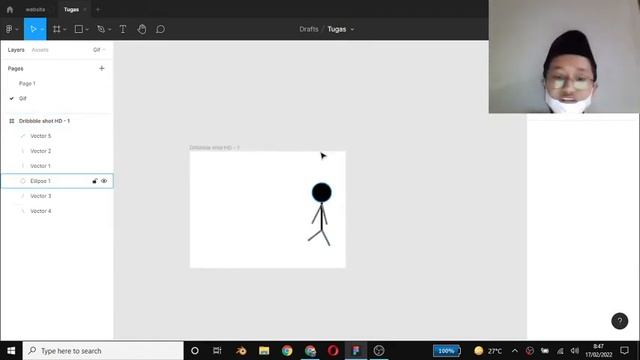The image size is (640, 360).
Task: Open OBS Studio from the taskbar
Action: click(x=379, y=351)
